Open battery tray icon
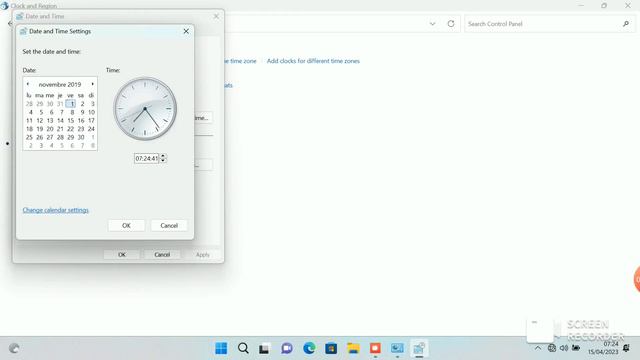 pos(576,348)
